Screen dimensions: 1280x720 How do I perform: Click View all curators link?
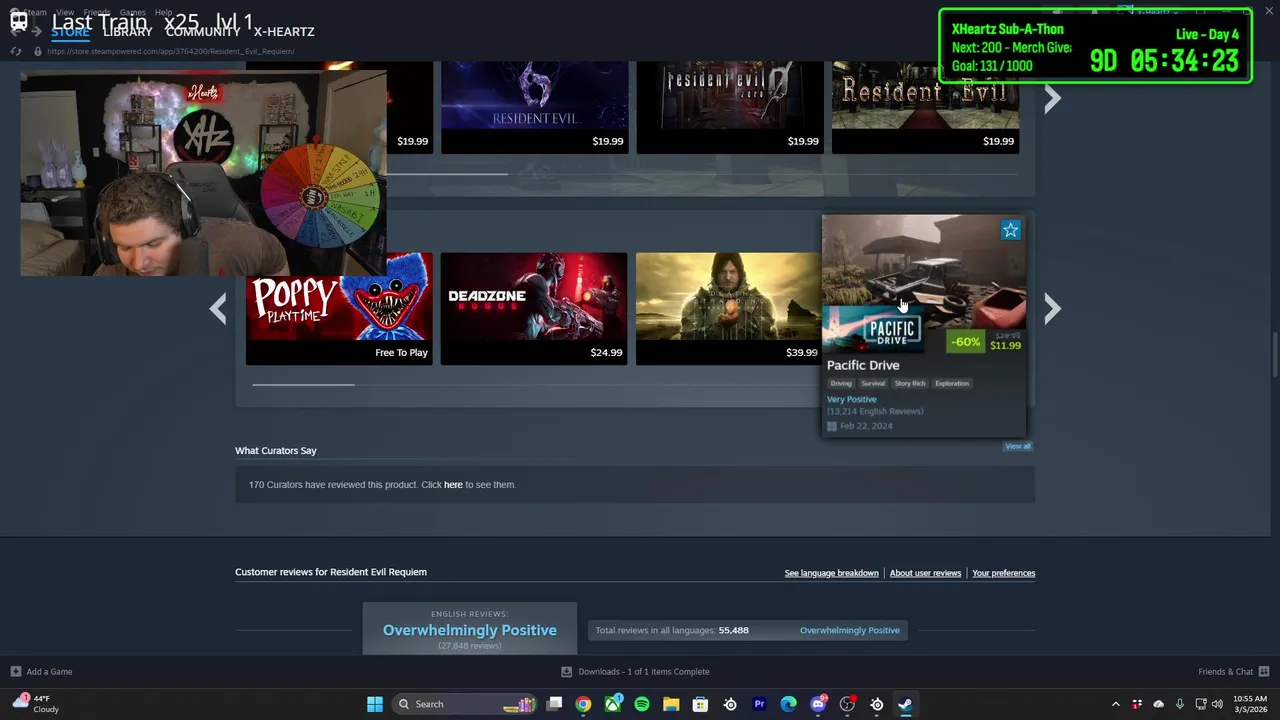1018,446
